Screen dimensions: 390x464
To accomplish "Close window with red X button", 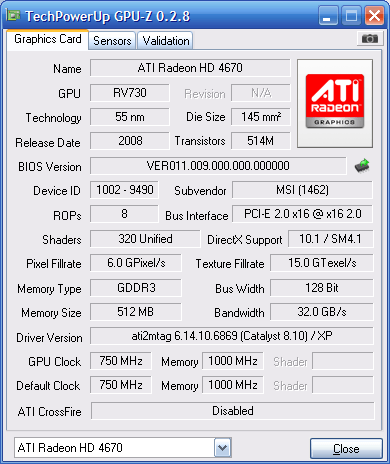I will click(x=374, y=15).
